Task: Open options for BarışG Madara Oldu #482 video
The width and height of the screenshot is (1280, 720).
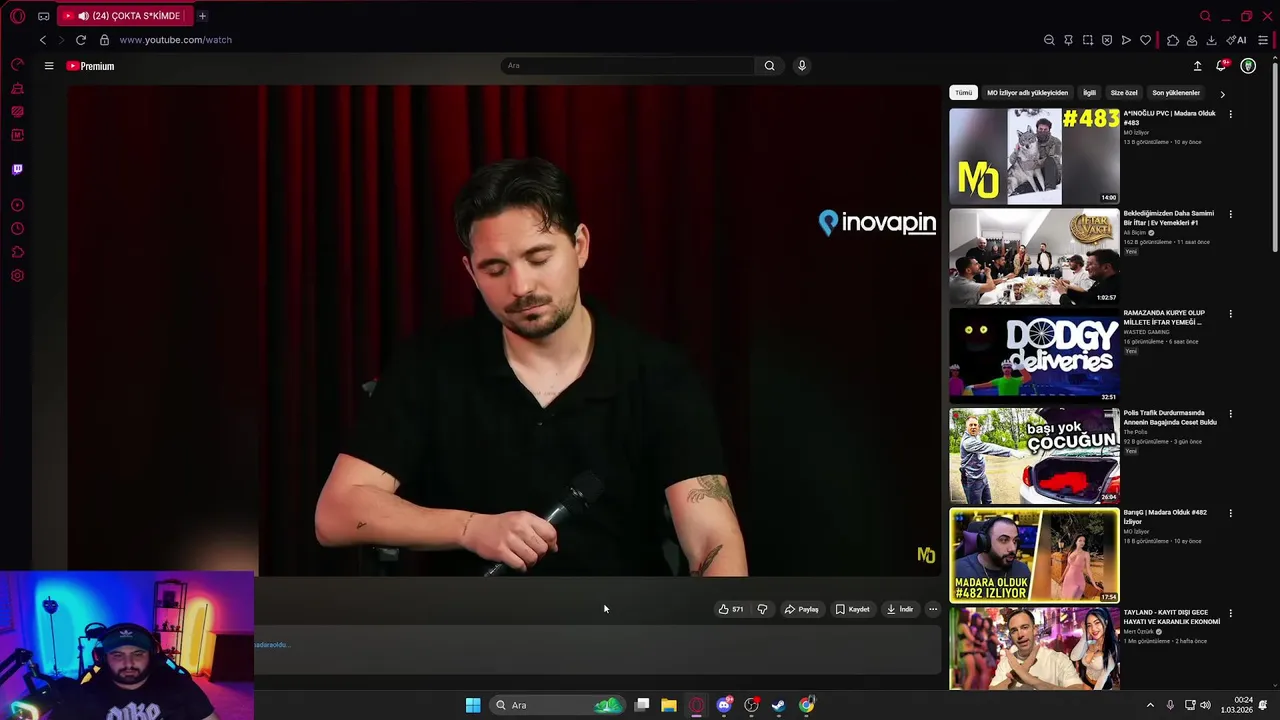Action: tap(1230, 513)
